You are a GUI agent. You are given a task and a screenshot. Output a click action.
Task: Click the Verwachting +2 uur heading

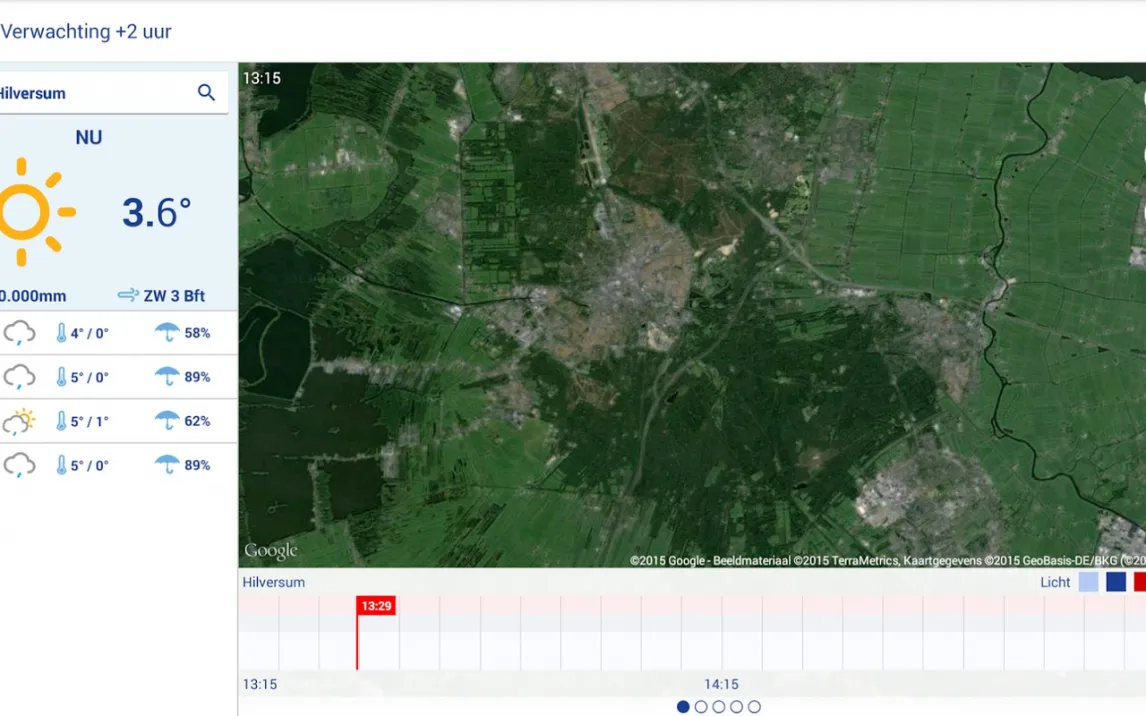[x=86, y=31]
